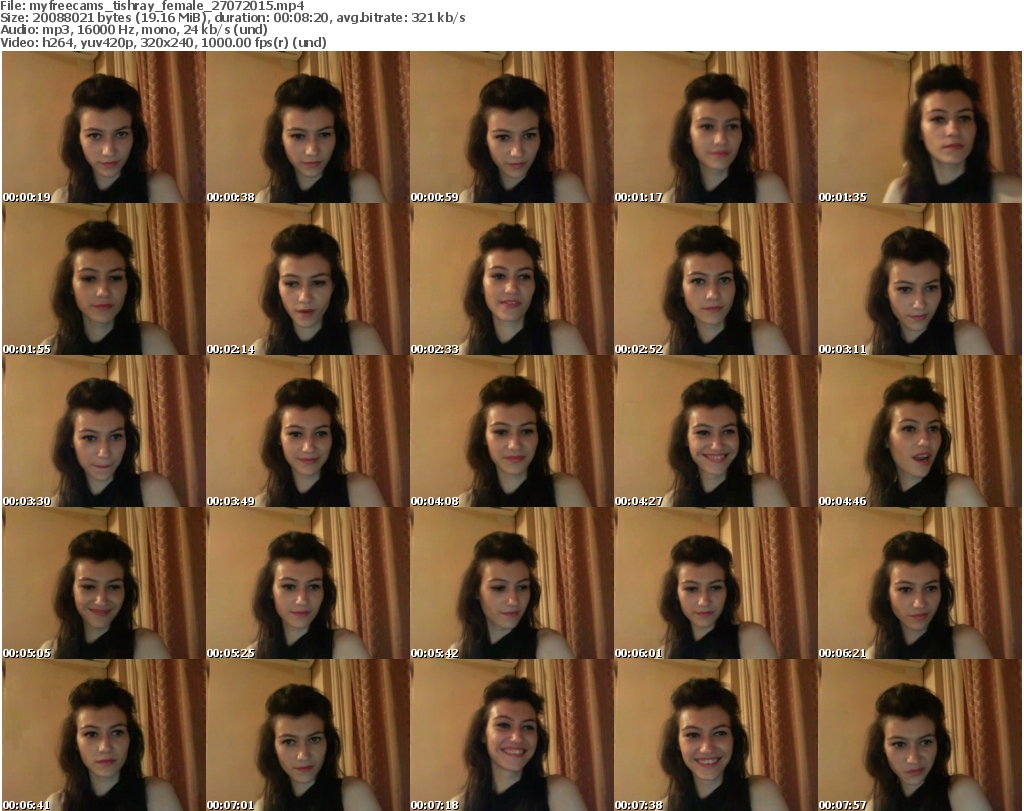The width and height of the screenshot is (1024, 811).
Task: Click the '20088021 bytes (19.16 MiB)' size text
Action: tap(119, 18)
